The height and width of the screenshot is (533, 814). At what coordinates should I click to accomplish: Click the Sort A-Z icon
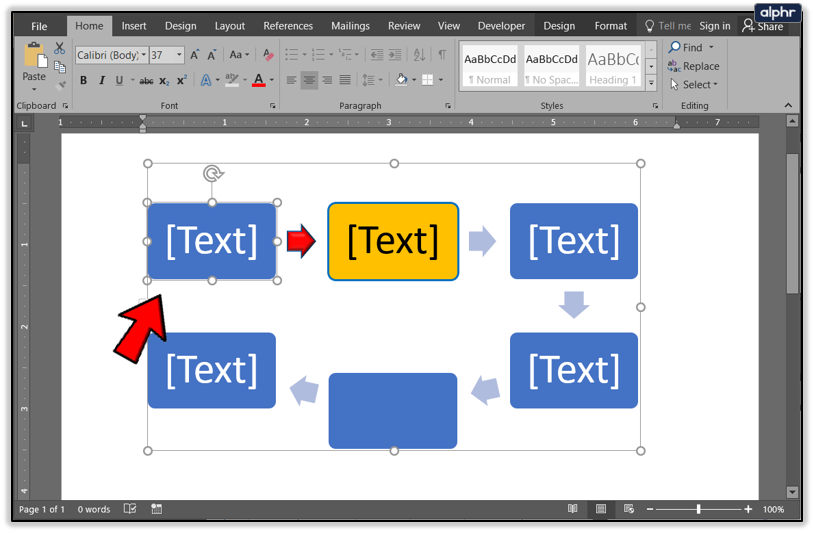[x=419, y=55]
